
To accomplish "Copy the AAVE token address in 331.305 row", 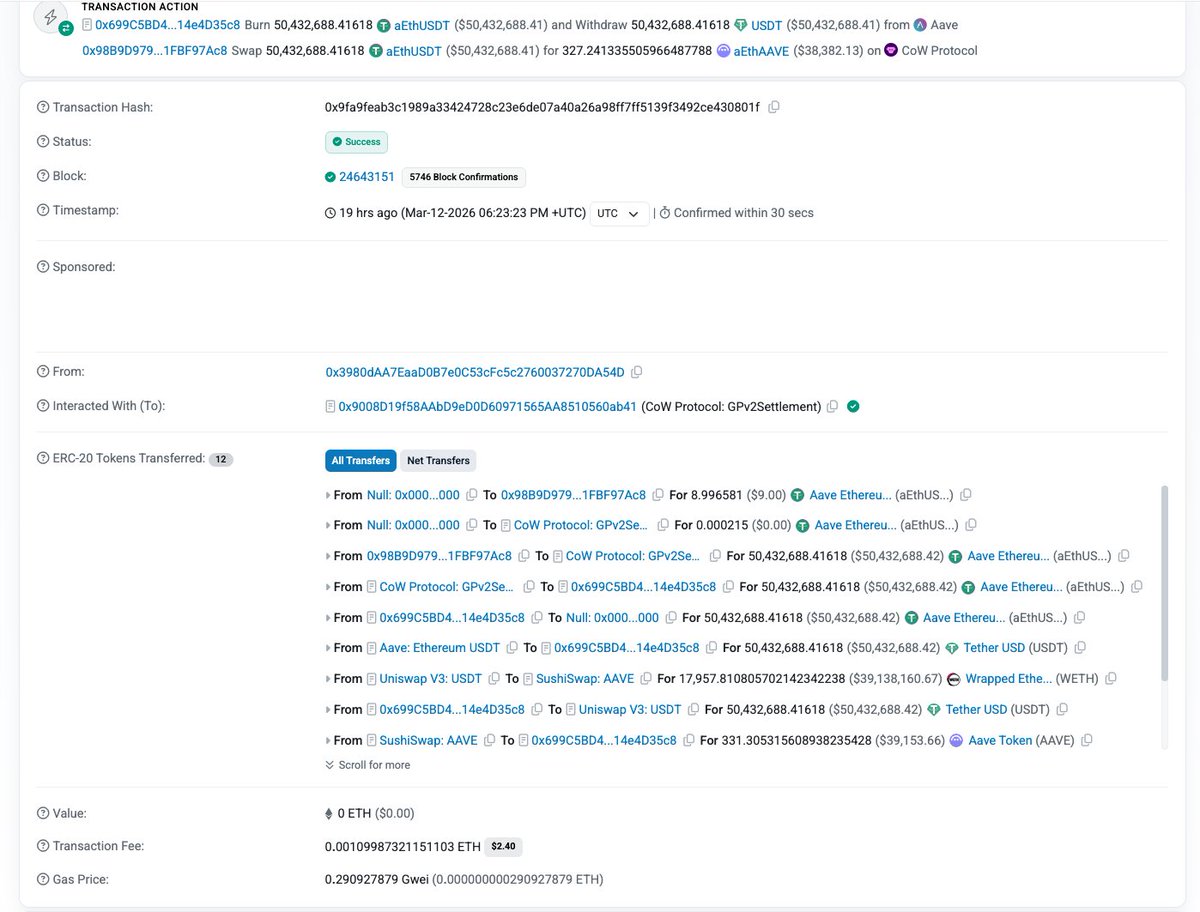I will 1087,741.
